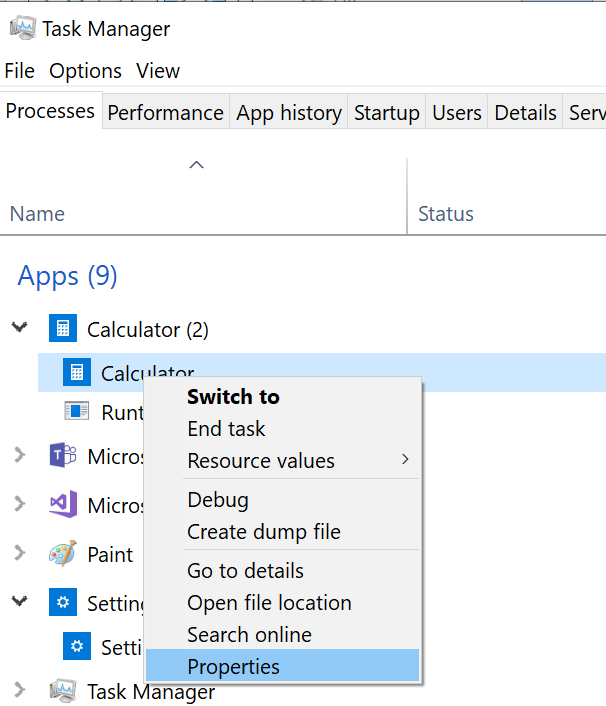Choose Resource values in context menu
This screenshot has width=606, height=706.
pyautogui.click(x=283, y=461)
